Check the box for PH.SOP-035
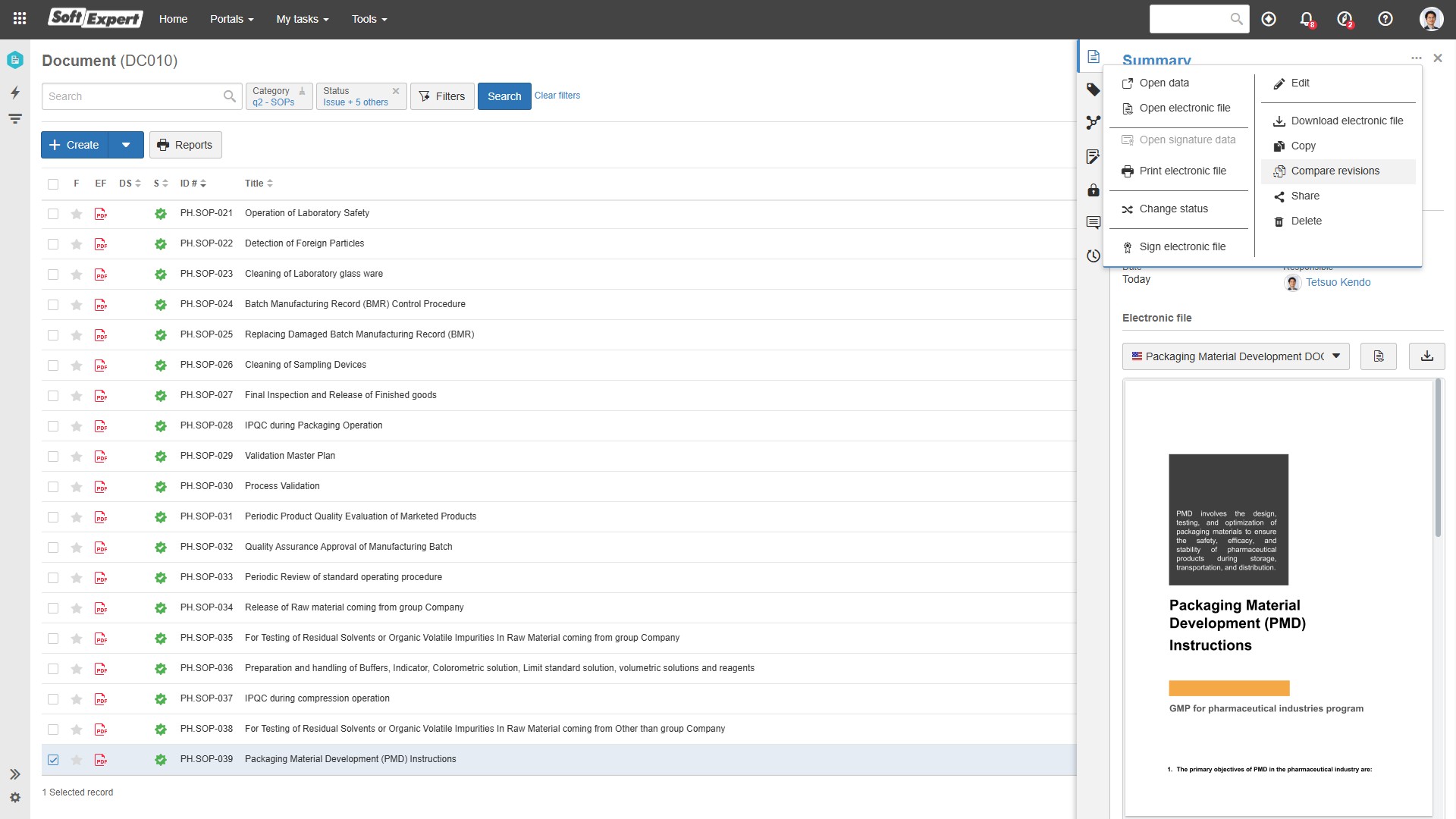 pyautogui.click(x=53, y=639)
